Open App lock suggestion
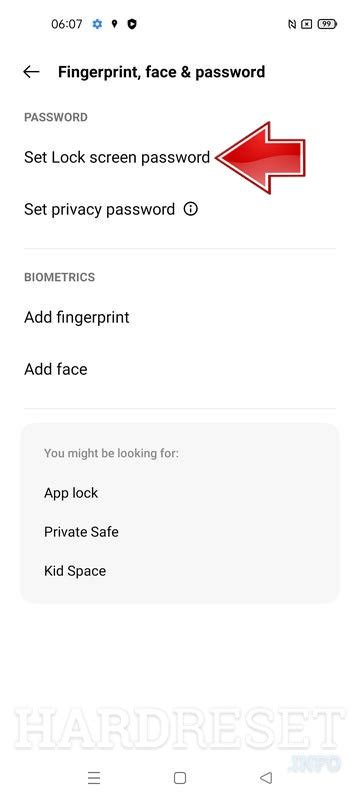This screenshot has height=800, width=360. (71, 493)
